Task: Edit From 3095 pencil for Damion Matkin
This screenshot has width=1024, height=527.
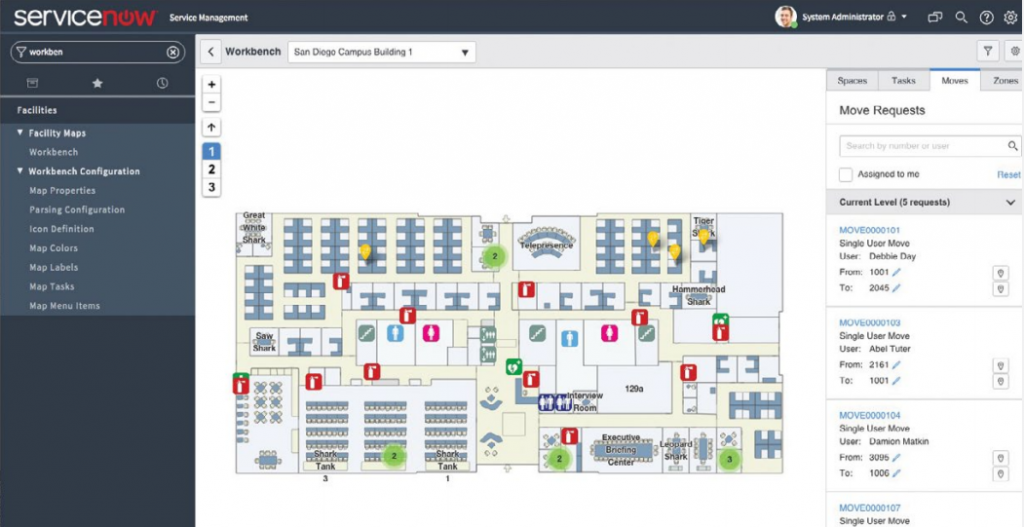Action: pyautogui.click(x=896, y=457)
